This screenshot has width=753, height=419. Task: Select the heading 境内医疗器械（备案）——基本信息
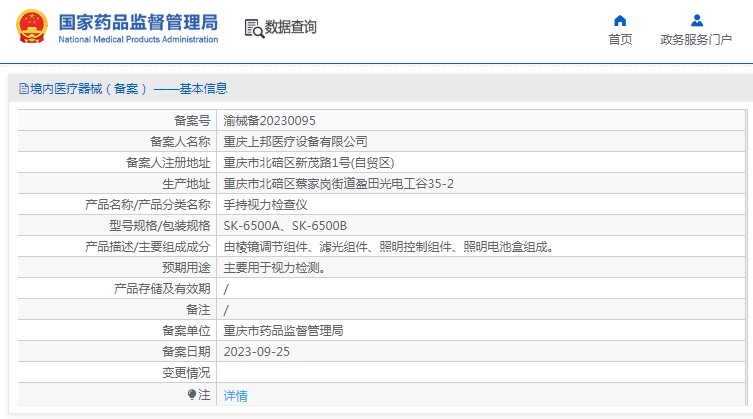[x=128, y=88]
